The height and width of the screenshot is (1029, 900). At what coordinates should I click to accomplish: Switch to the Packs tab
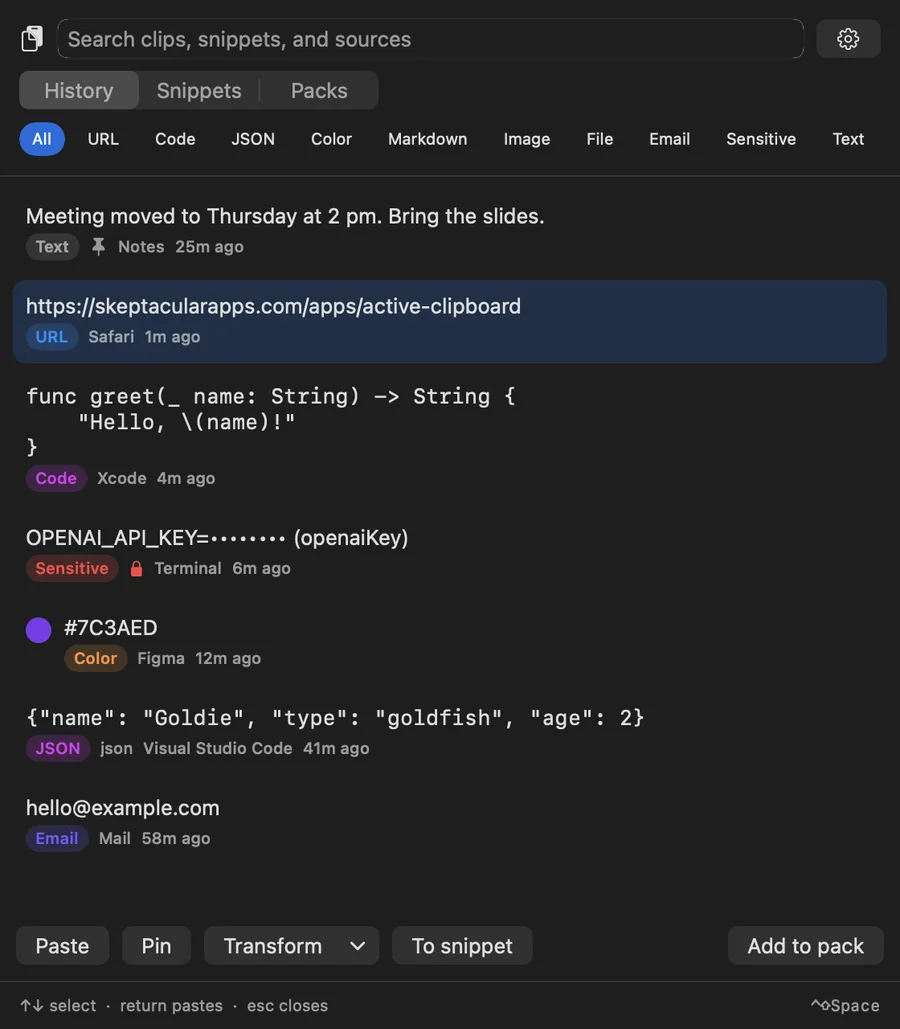[x=319, y=91]
